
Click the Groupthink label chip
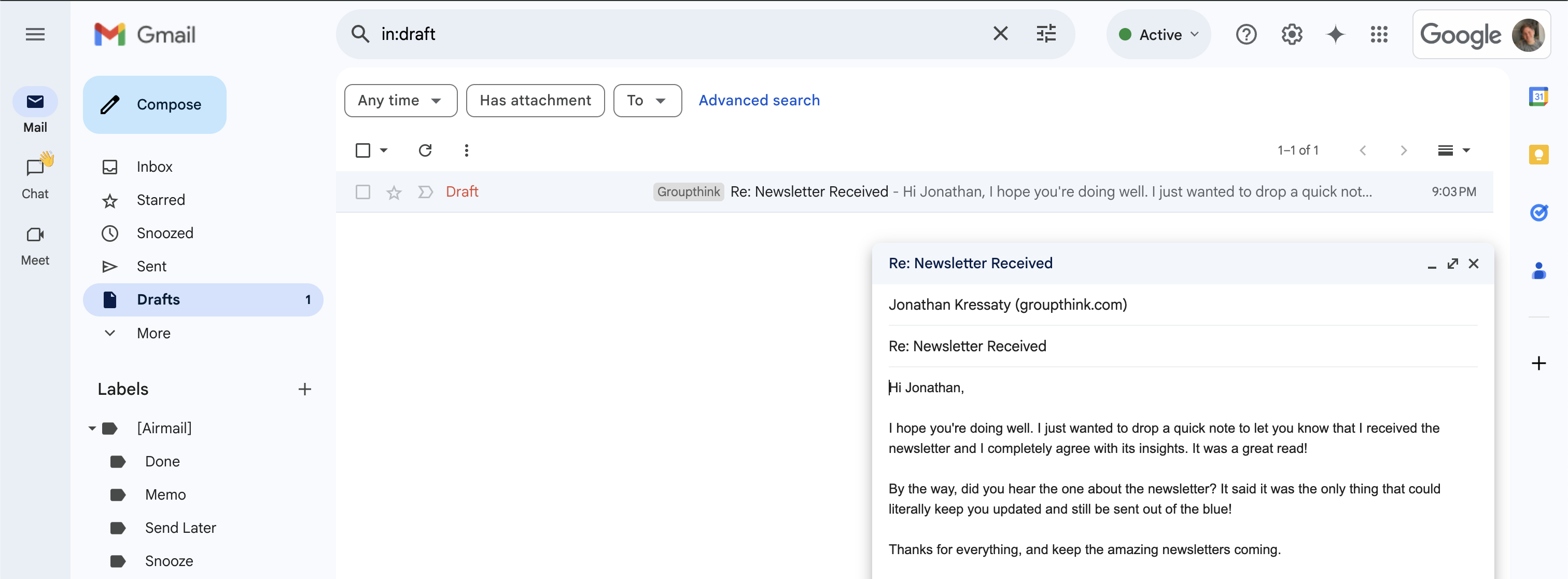click(x=688, y=192)
